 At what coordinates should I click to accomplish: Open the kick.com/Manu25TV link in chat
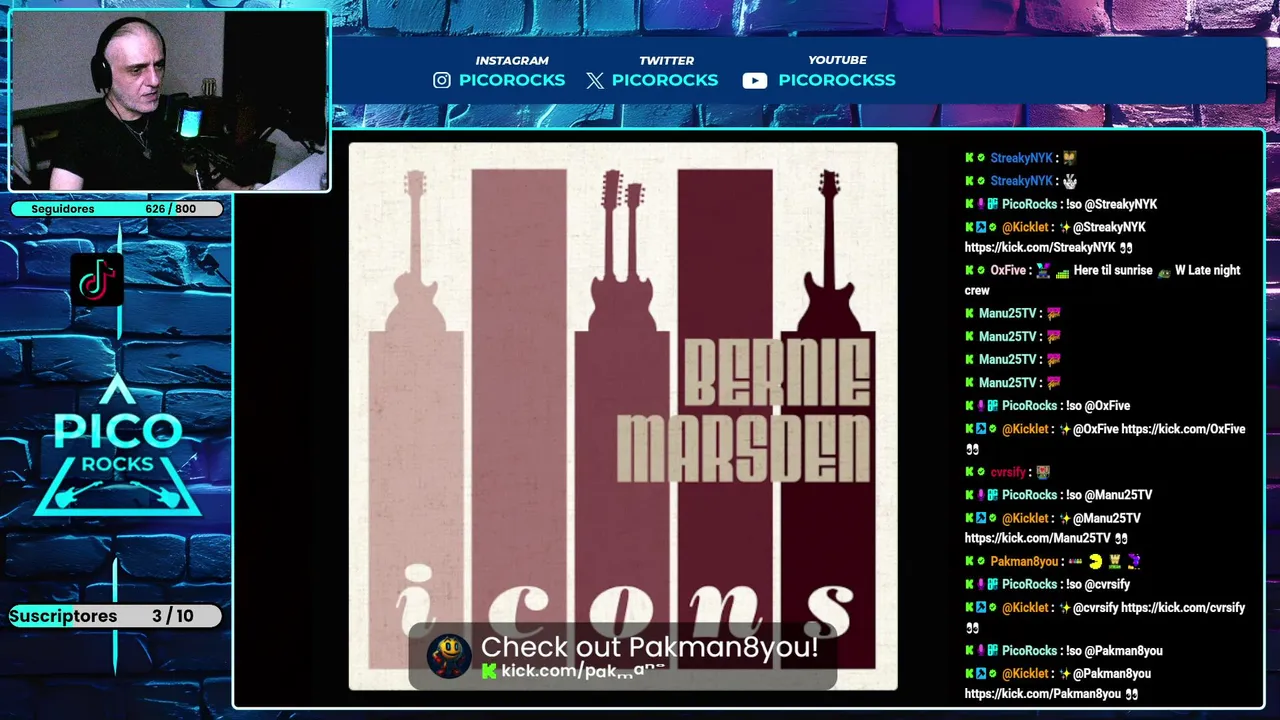(x=1037, y=538)
